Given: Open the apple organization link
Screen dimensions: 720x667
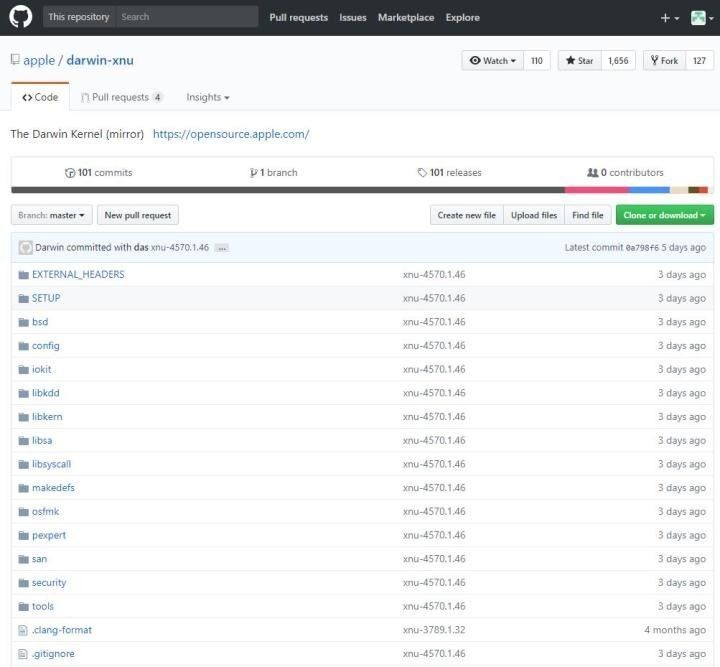Looking at the screenshot, I should pos(39,60).
